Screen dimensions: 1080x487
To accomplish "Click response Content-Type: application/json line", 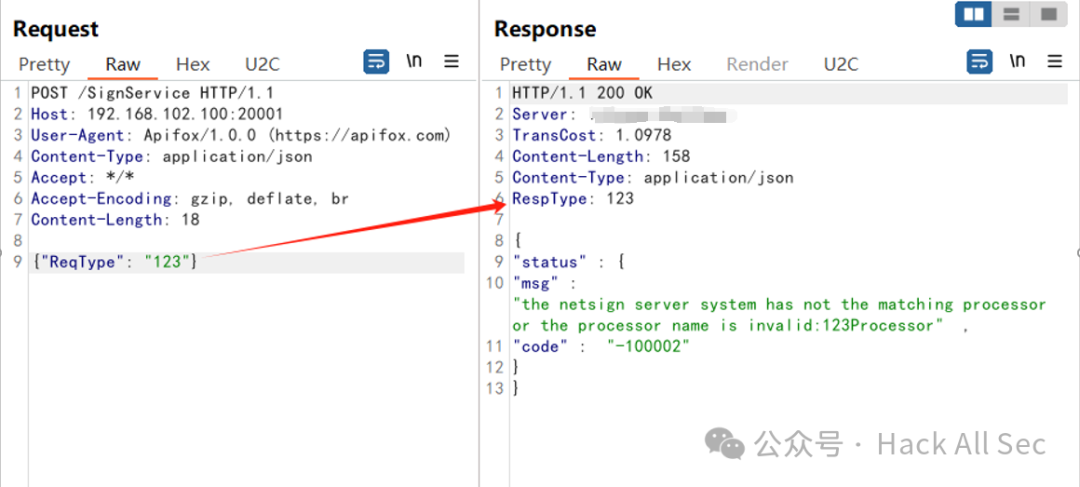I will [x=653, y=178].
